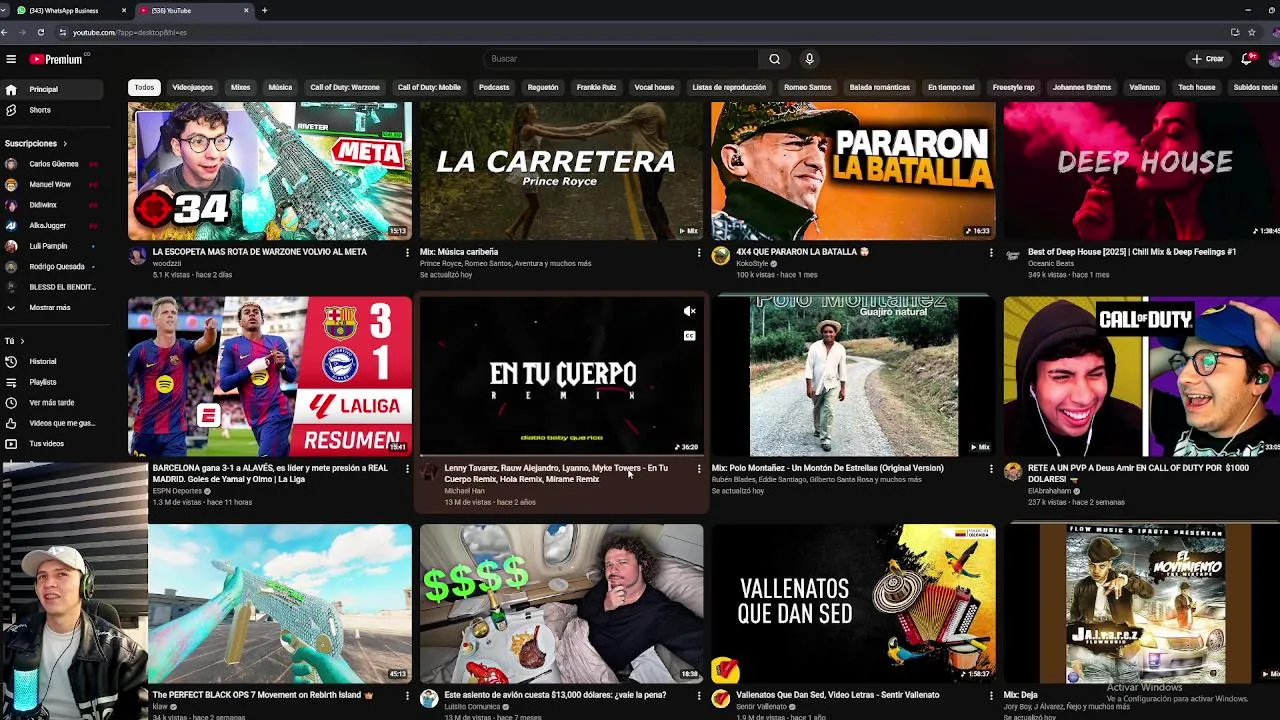Viewport: 1280px width, 720px height.
Task: Open options for En Tu Cuerpo Remix video
Action: pyautogui.click(x=699, y=469)
